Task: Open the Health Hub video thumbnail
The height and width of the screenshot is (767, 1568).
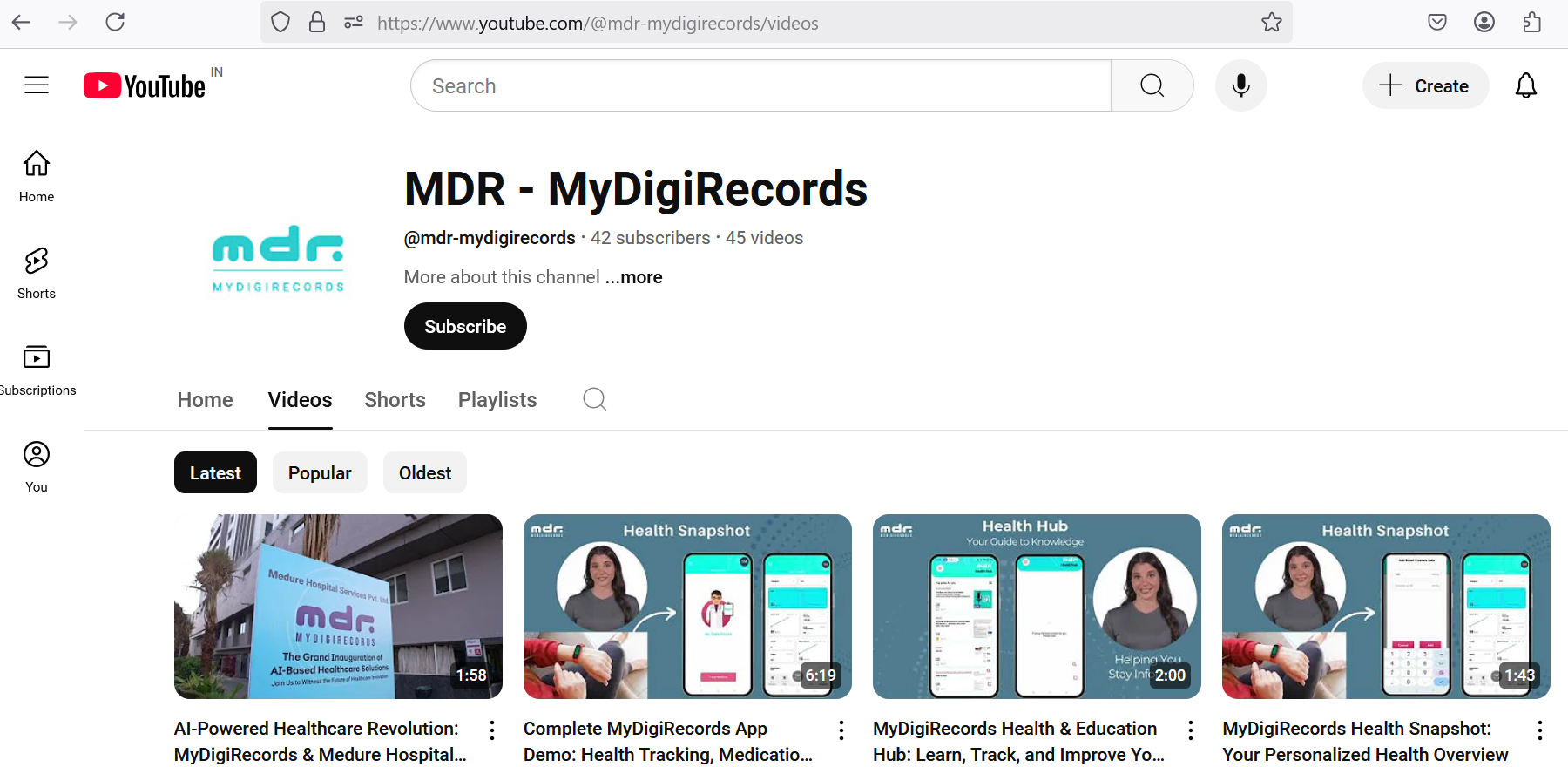Action: [x=1037, y=607]
